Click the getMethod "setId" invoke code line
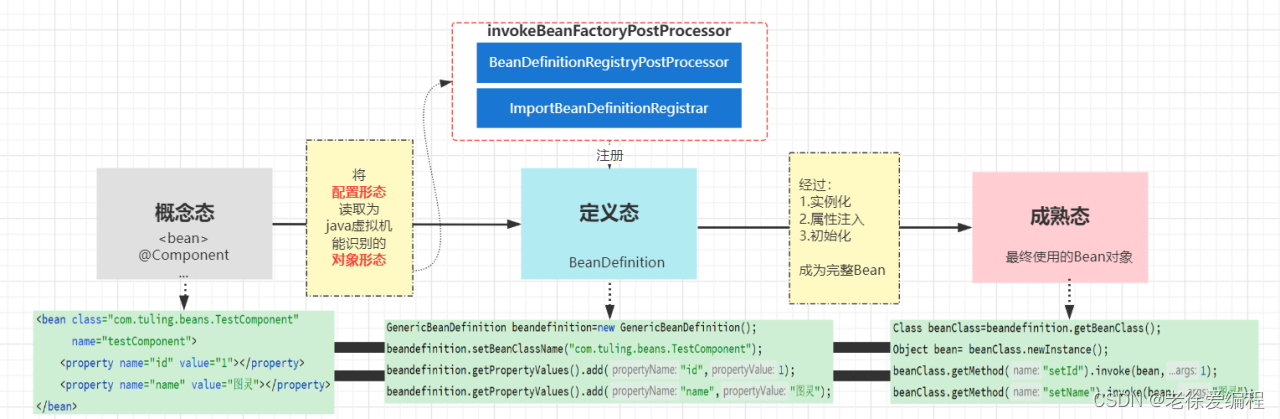1280x419 pixels. tap(1055, 370)
